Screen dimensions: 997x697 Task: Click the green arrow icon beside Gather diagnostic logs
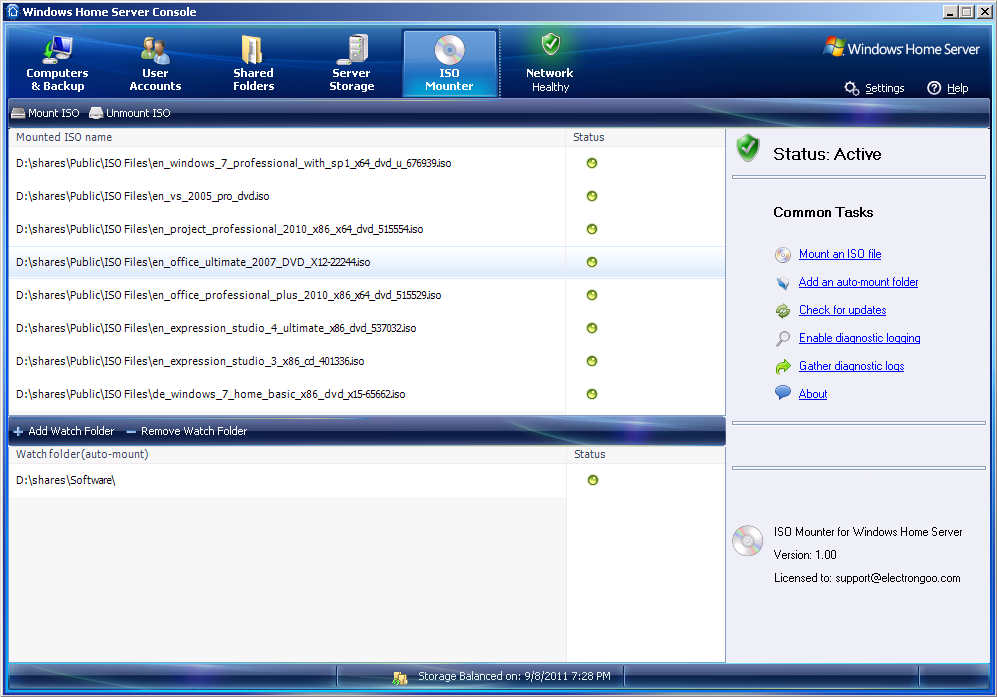click(x=783, y=367)
